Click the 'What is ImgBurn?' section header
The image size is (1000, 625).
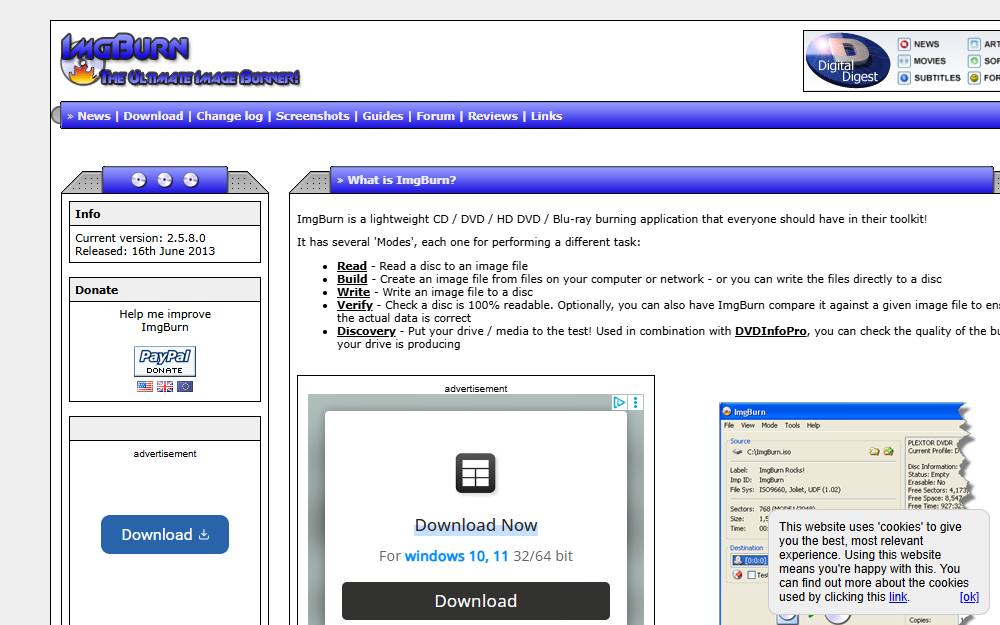coord(402,180)
